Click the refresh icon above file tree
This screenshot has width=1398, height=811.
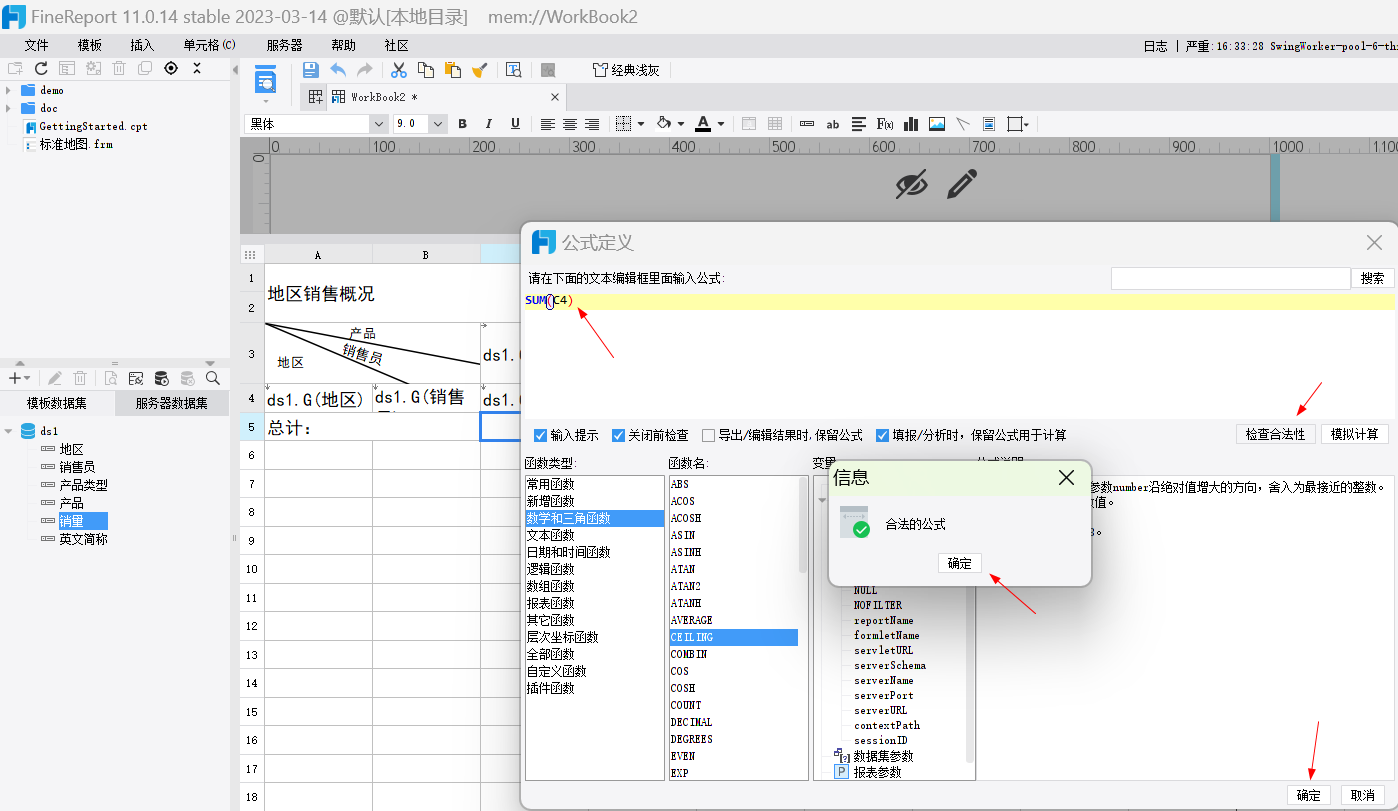click(41, 68)
